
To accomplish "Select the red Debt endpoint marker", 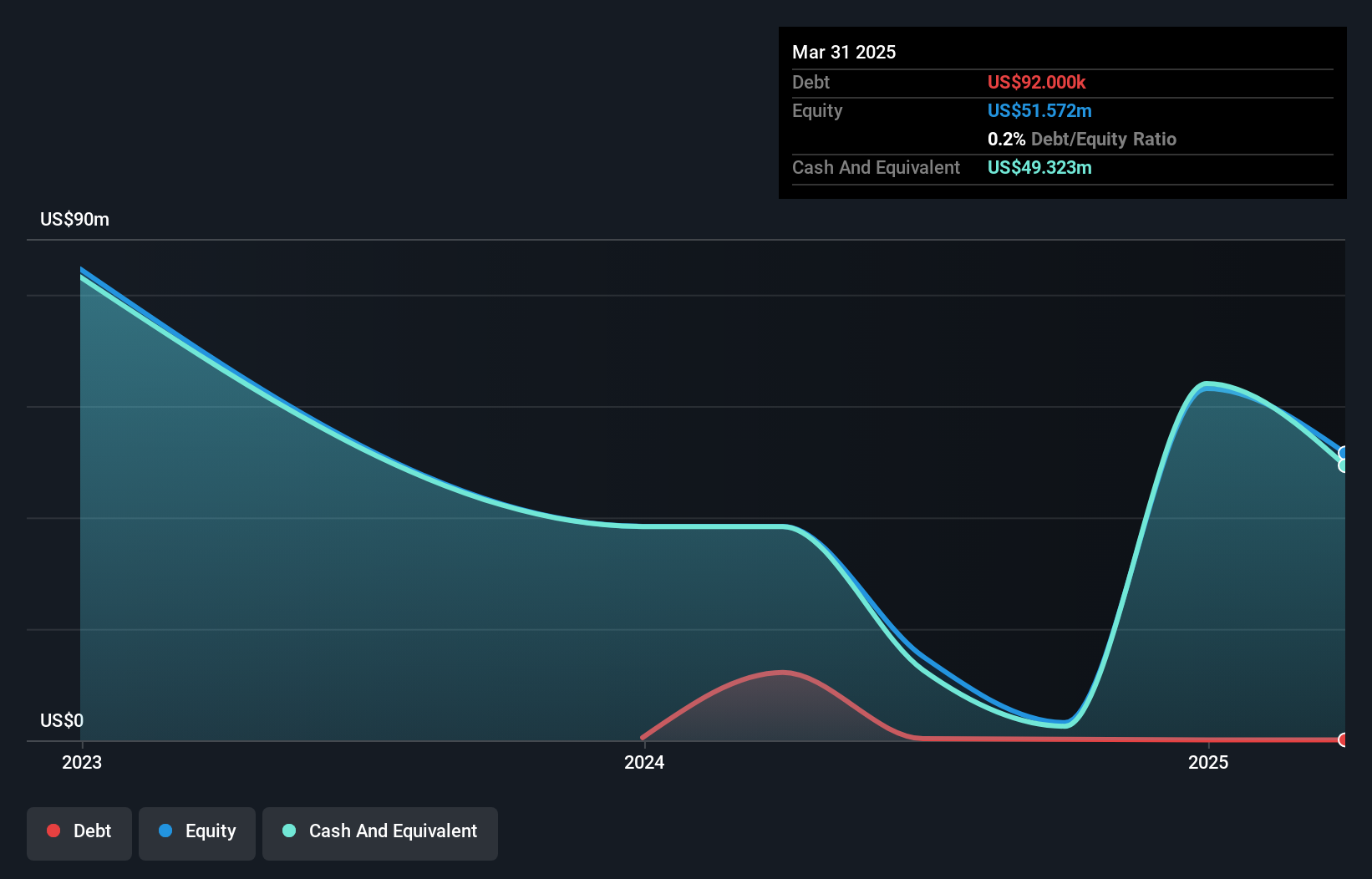I will [x=1343, y=739].
